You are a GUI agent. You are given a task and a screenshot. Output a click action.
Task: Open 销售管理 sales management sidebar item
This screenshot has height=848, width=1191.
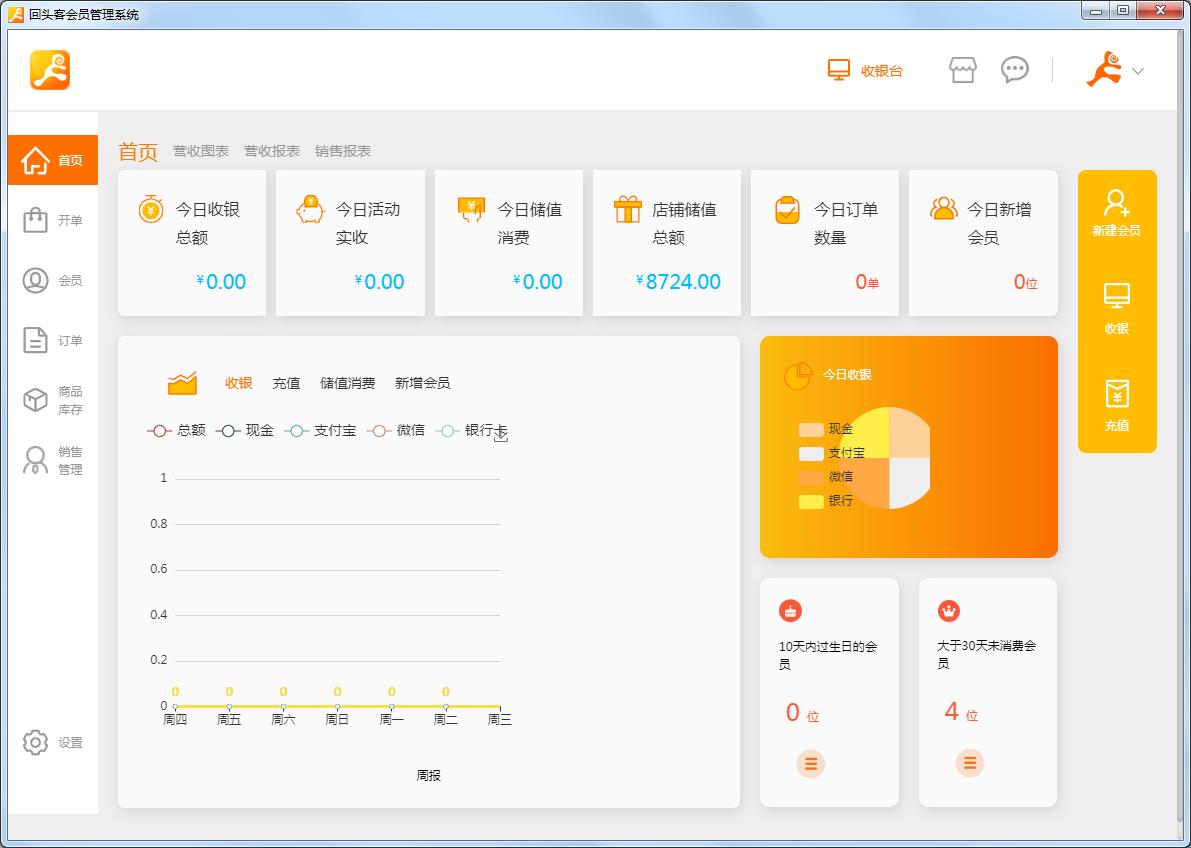point(52,460)
